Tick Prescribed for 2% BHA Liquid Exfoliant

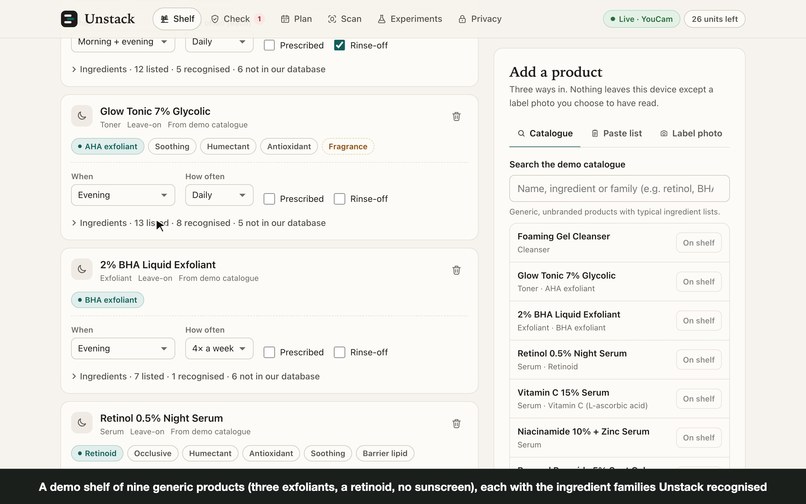(269, 352)
